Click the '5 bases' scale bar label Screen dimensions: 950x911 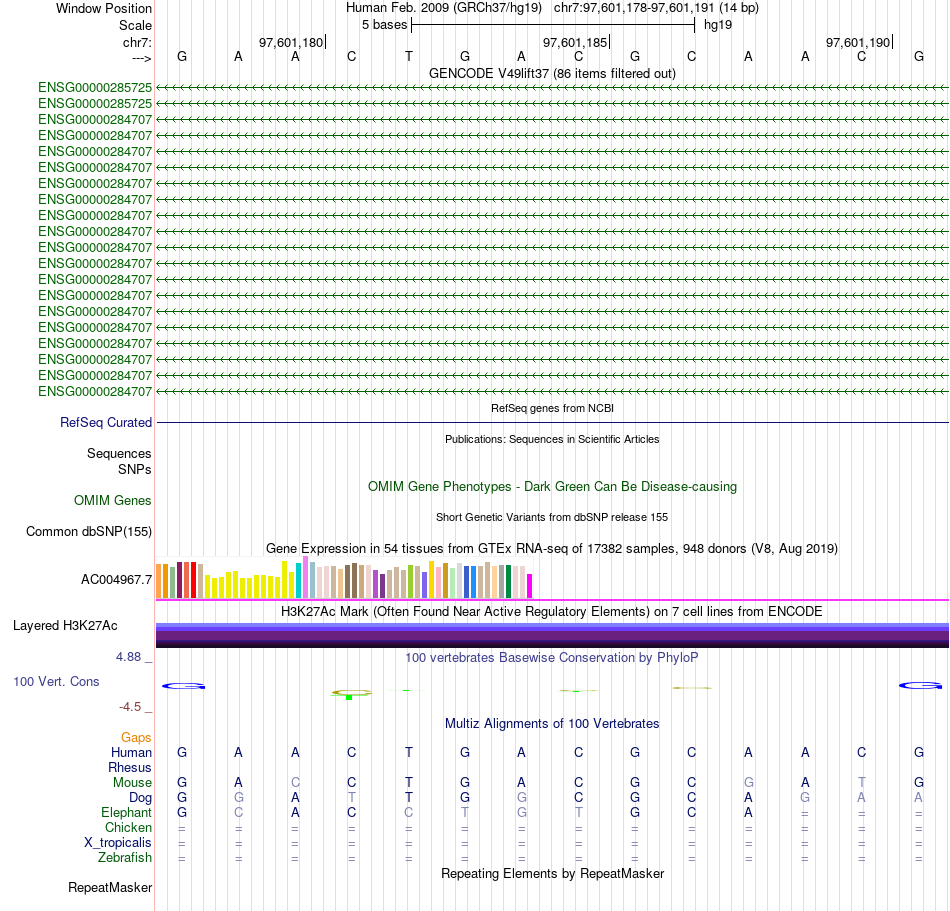click(x=385, y=25)
